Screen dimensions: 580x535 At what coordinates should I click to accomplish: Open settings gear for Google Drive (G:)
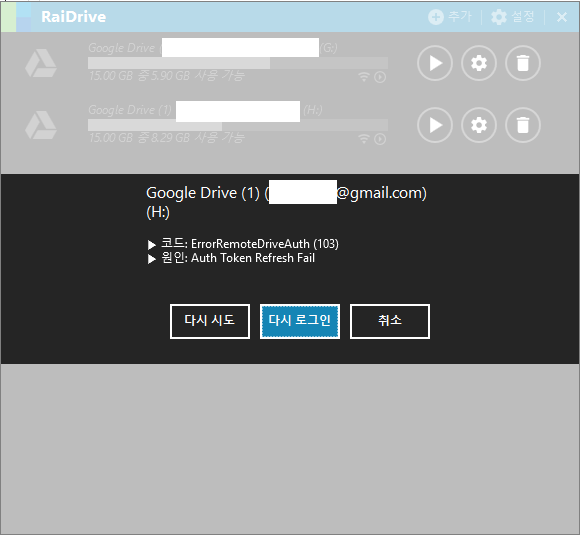pos(479,63)
